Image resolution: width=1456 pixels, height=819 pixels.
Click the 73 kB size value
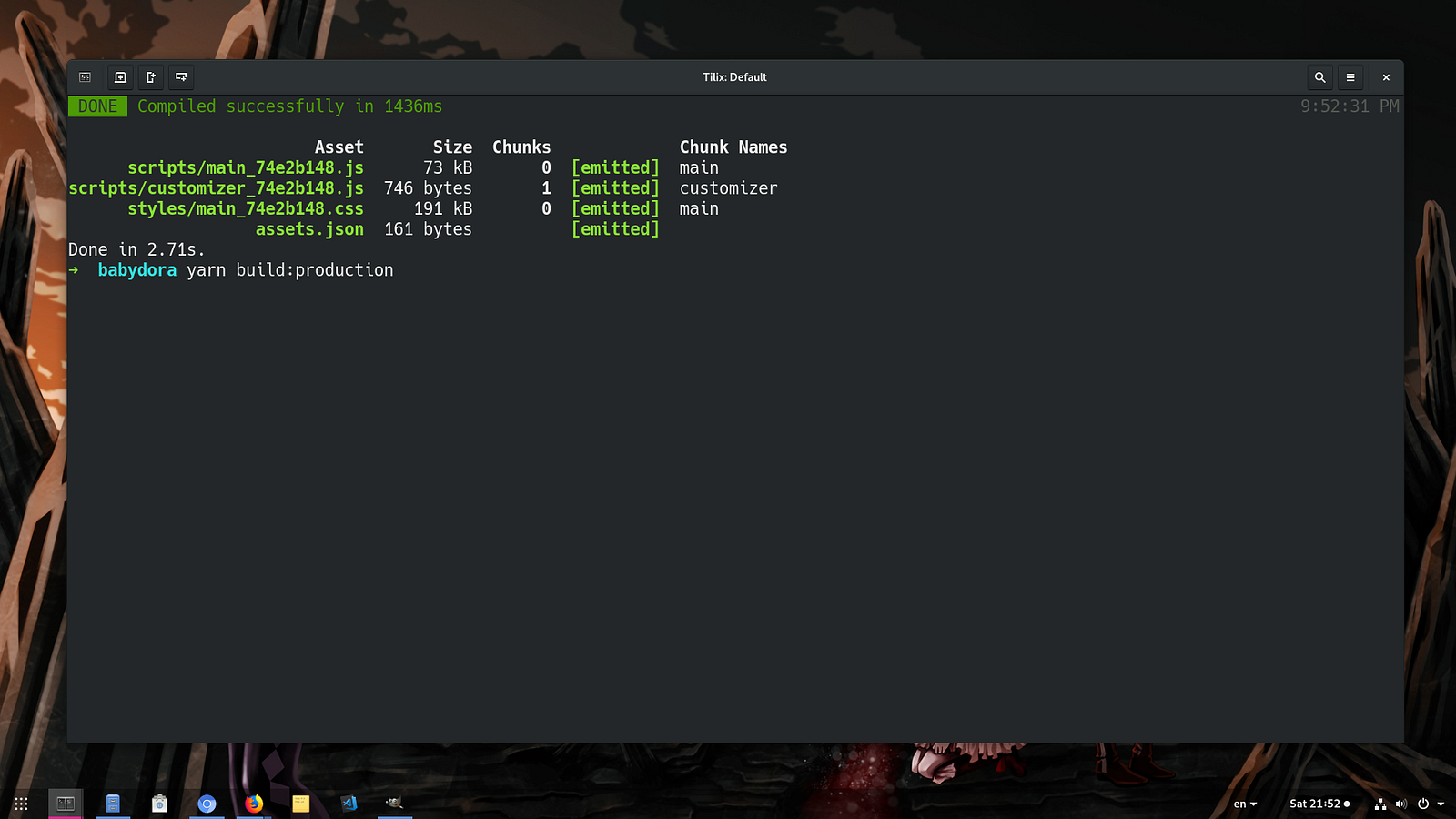coord(448,168)
